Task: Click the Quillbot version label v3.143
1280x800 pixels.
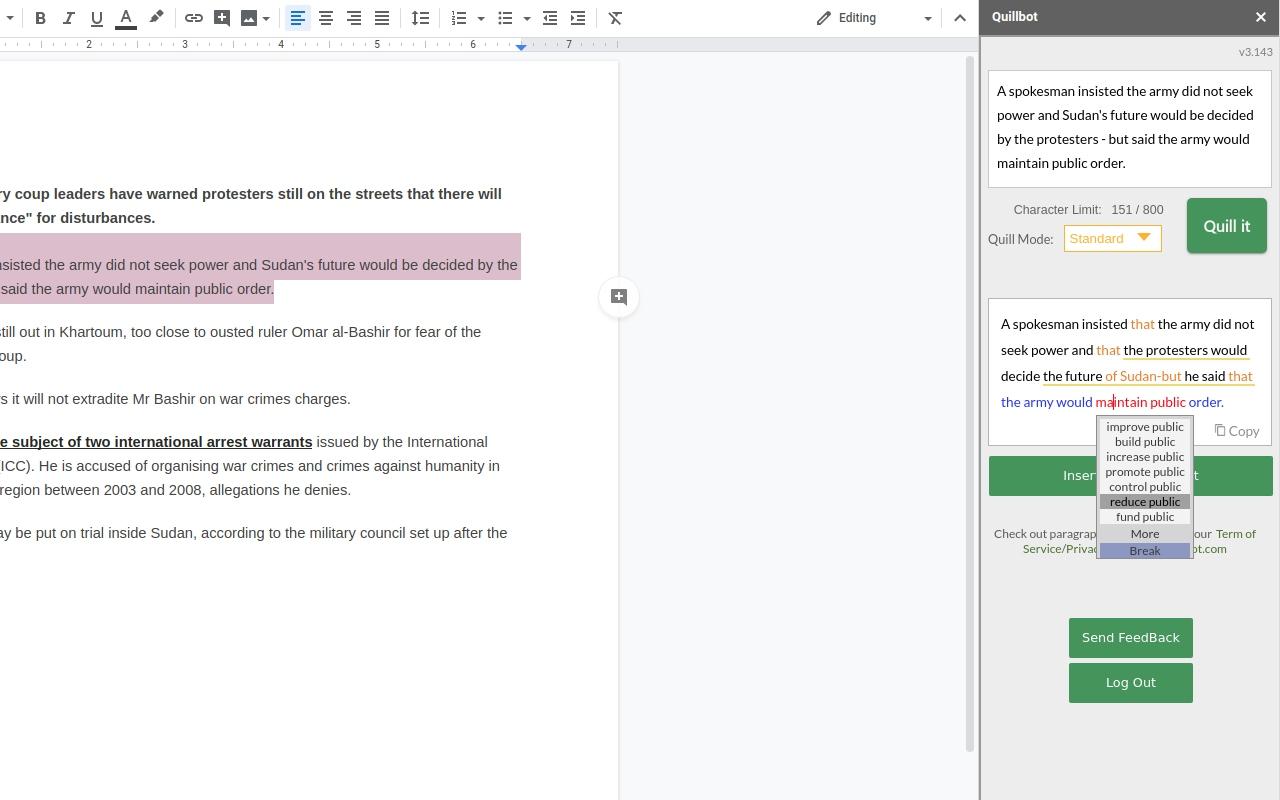Action: (1255, 52)
